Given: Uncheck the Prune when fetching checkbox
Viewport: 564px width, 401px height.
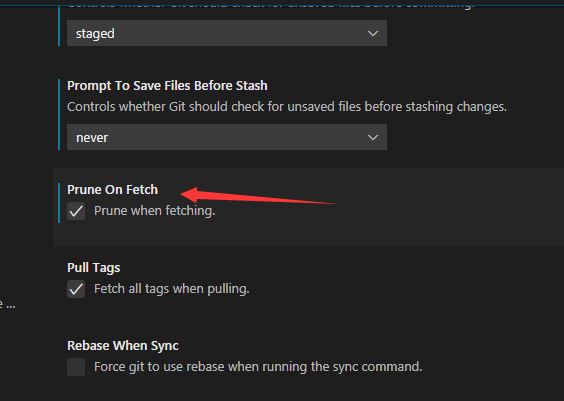Looking at the screenshot, I should click(x=76, y=211).
